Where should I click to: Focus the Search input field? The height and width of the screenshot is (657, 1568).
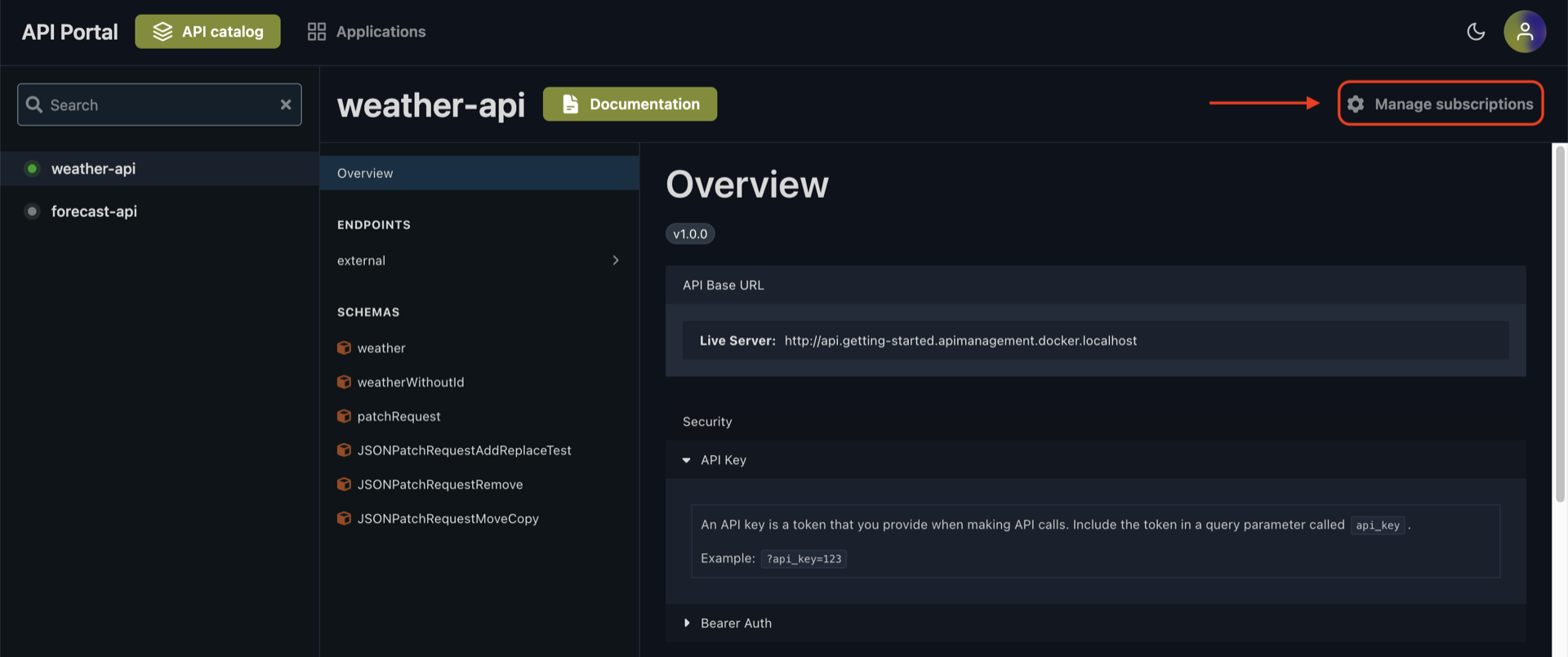point(159,105)
